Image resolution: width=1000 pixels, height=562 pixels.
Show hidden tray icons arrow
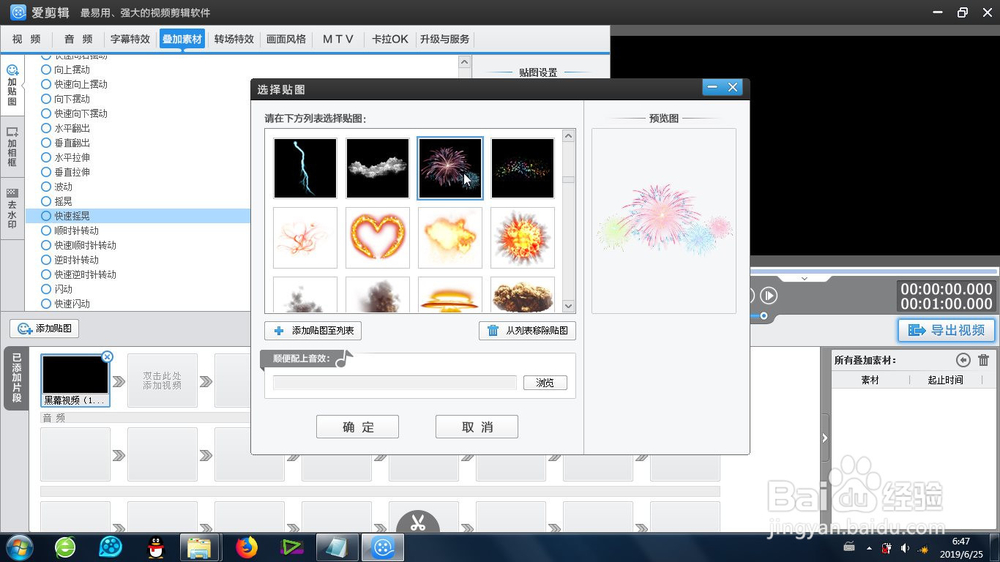click(x=869, y=548)
